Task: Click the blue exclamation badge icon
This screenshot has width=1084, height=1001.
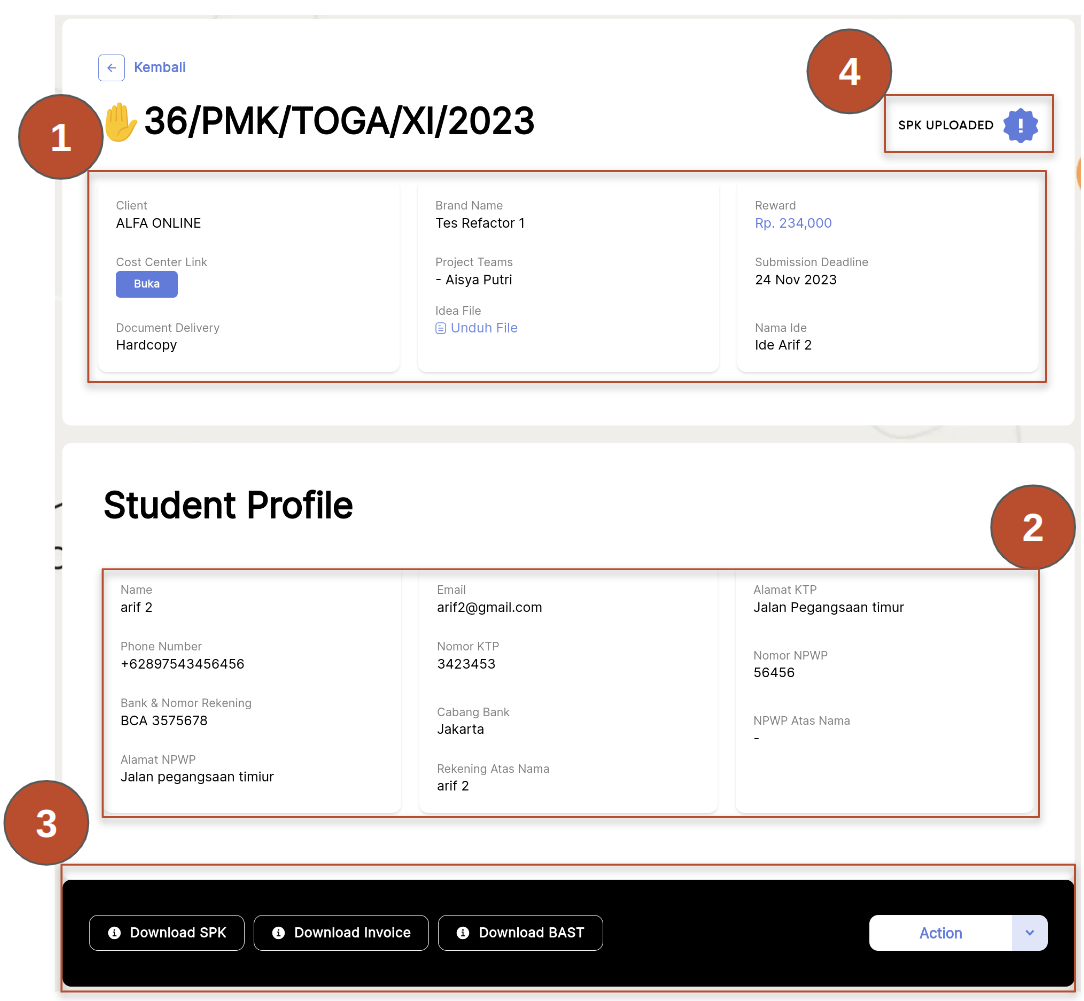Action: [x=1020, y=125]
